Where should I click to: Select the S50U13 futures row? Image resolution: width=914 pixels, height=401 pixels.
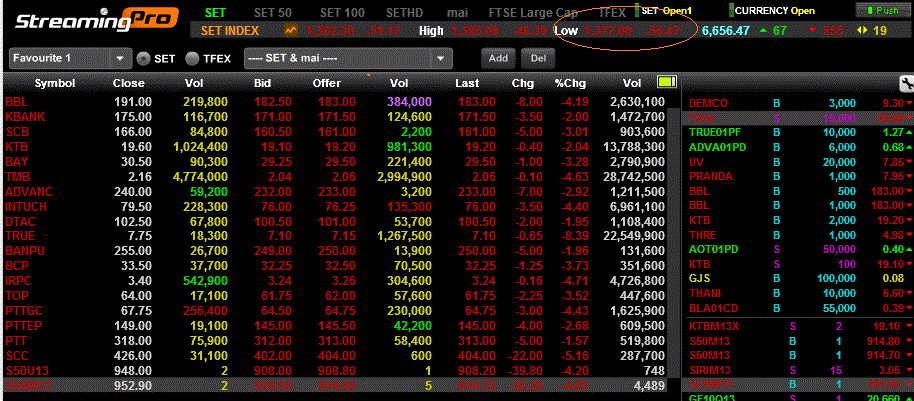[335, 371]
